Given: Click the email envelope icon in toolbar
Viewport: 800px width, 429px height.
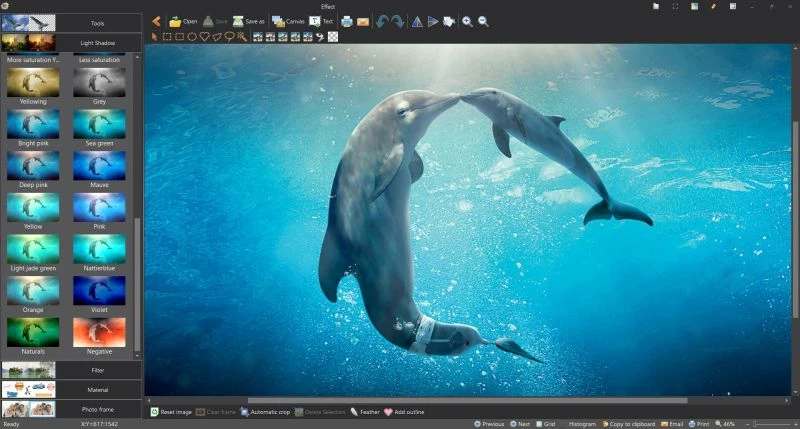Looking at the screenshot, I should (x=362, y=21).
